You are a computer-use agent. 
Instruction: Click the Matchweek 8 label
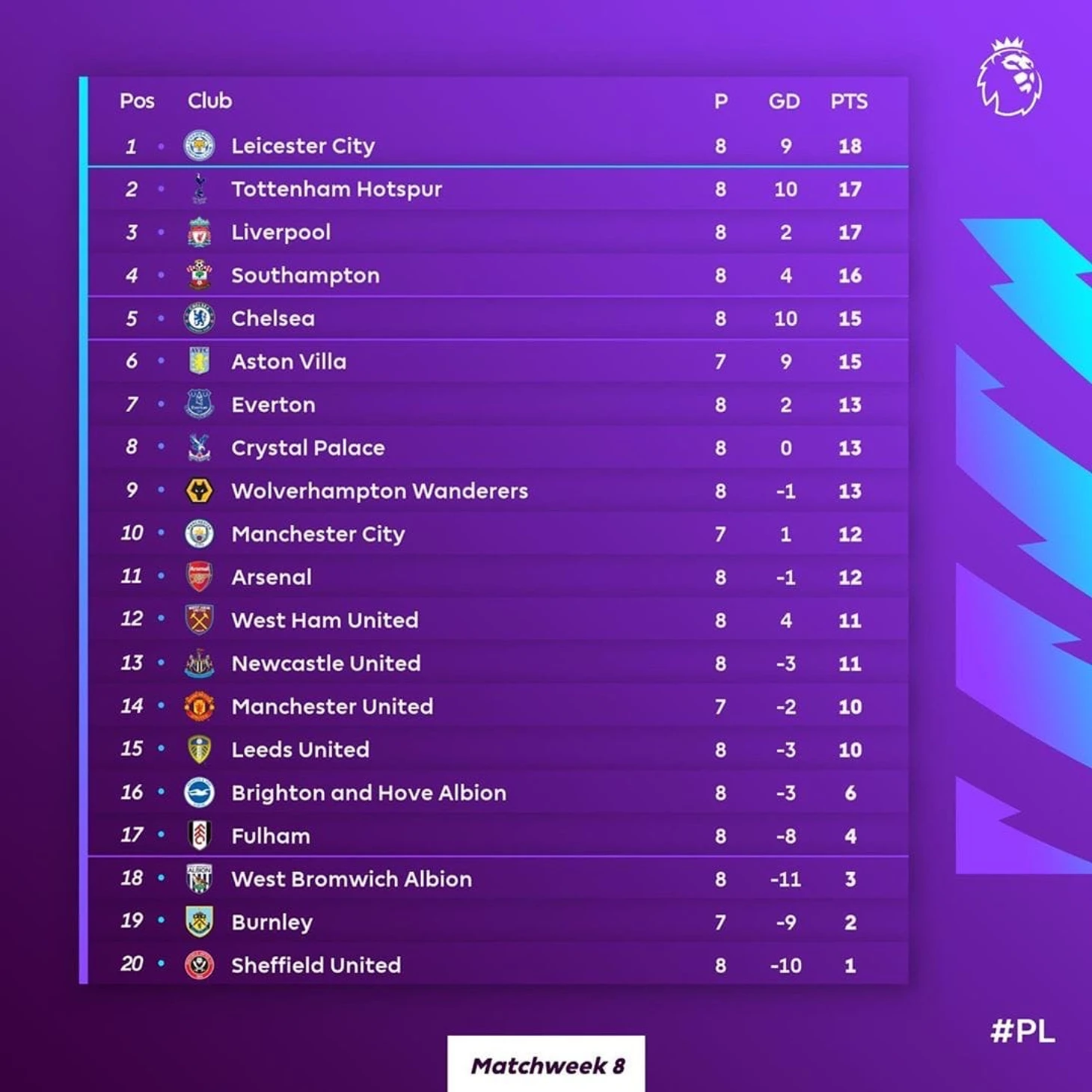point(547,1065)
